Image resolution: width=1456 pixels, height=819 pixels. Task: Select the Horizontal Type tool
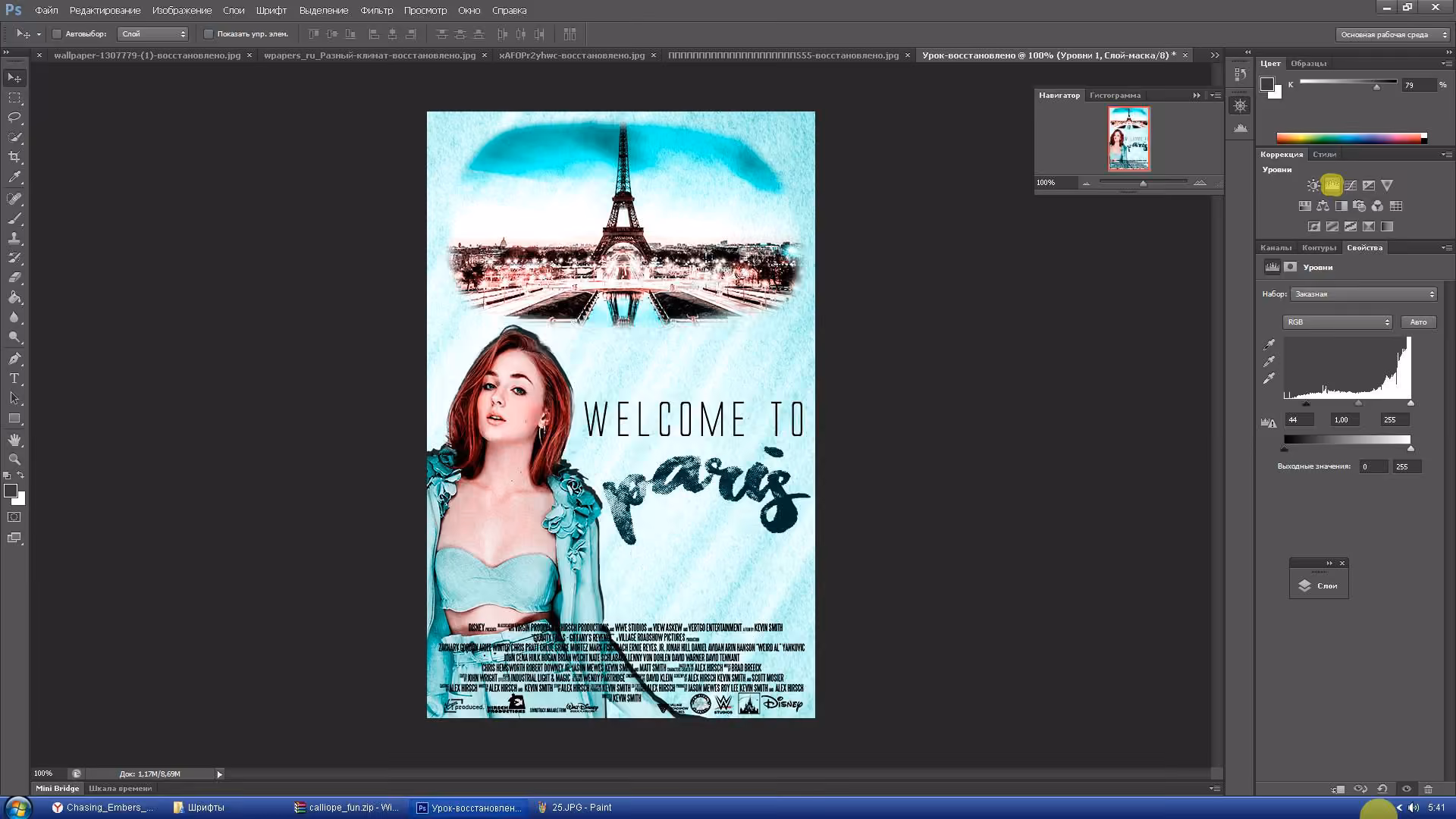[x=14, y=378]
